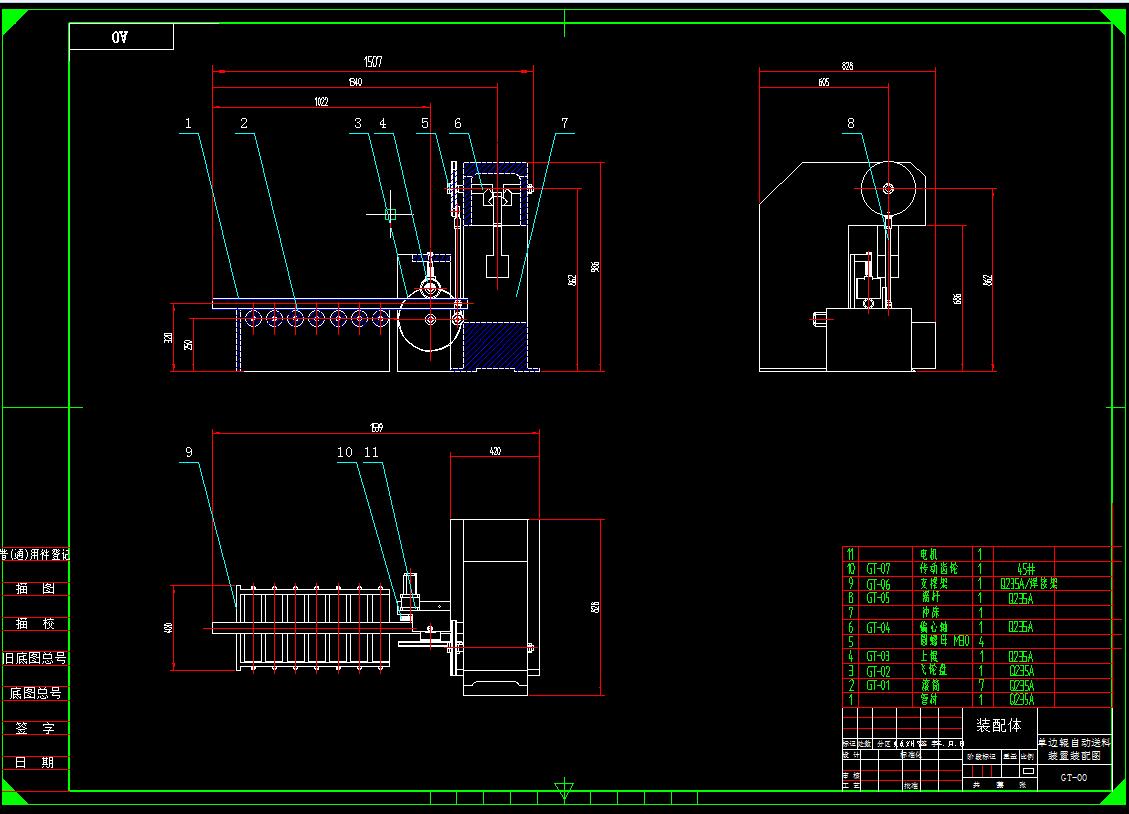The image size is (1129, 814).
Task: Click balloon number 4 leader label
Action: click(x=381, y=124)
